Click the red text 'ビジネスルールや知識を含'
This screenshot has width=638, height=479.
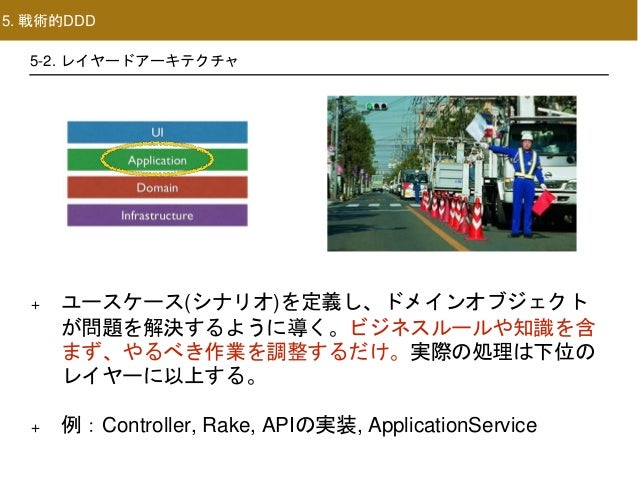(472, 327)
